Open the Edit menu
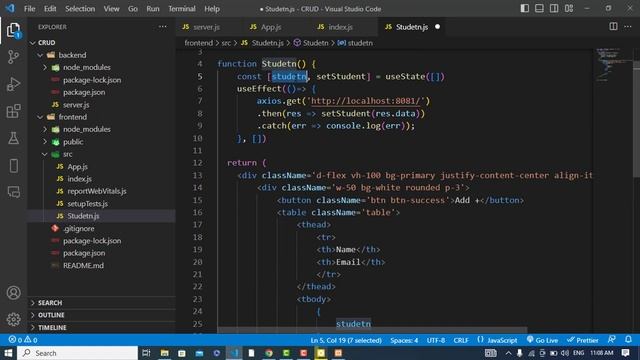 (x=50, y=9)
